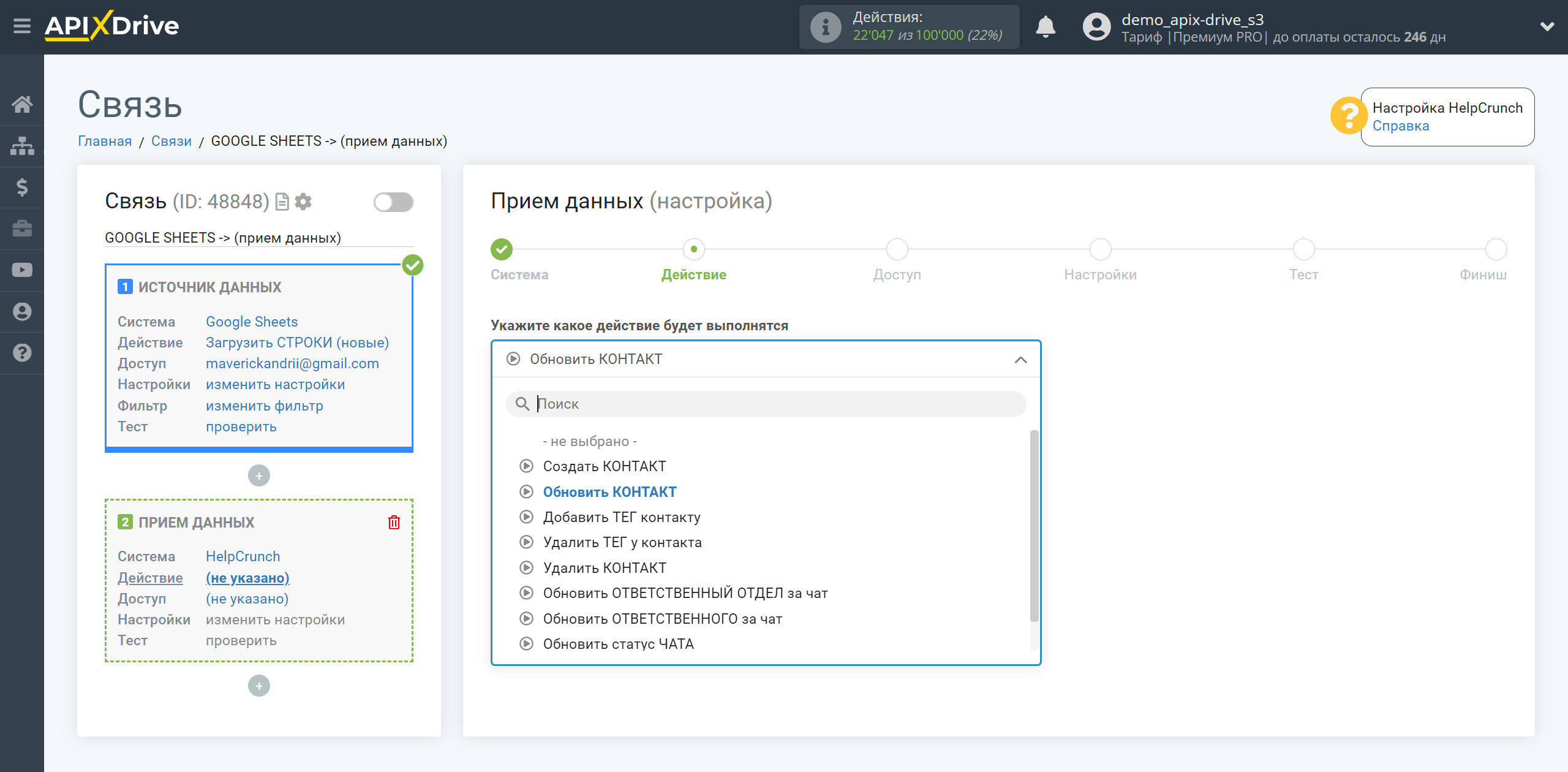Go to Доступ step
Screen dimensions: 1568x772
coord(897,249)
